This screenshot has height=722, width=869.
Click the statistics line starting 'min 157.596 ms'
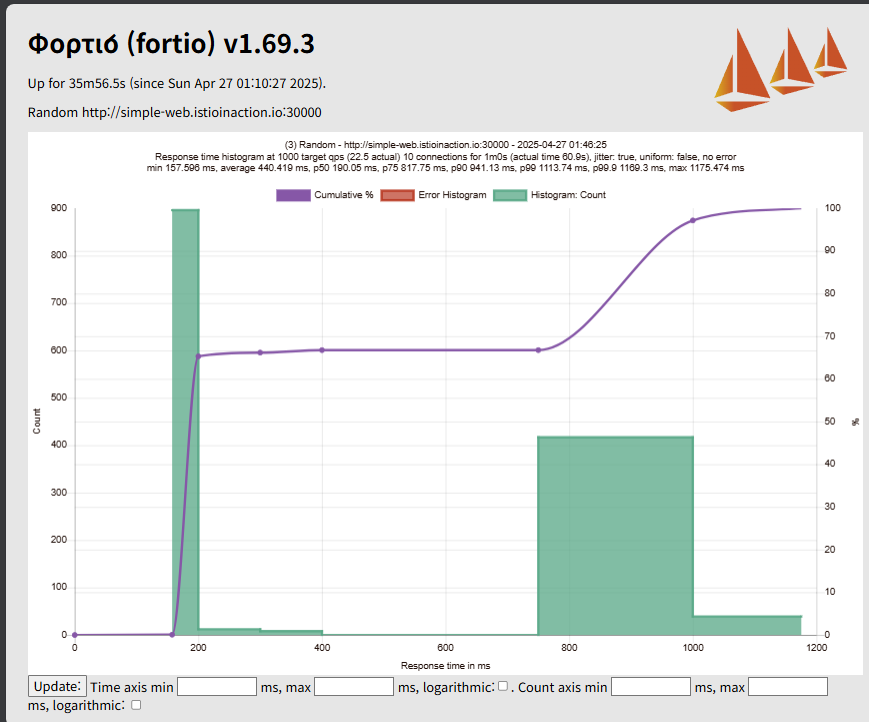(446, 168)
